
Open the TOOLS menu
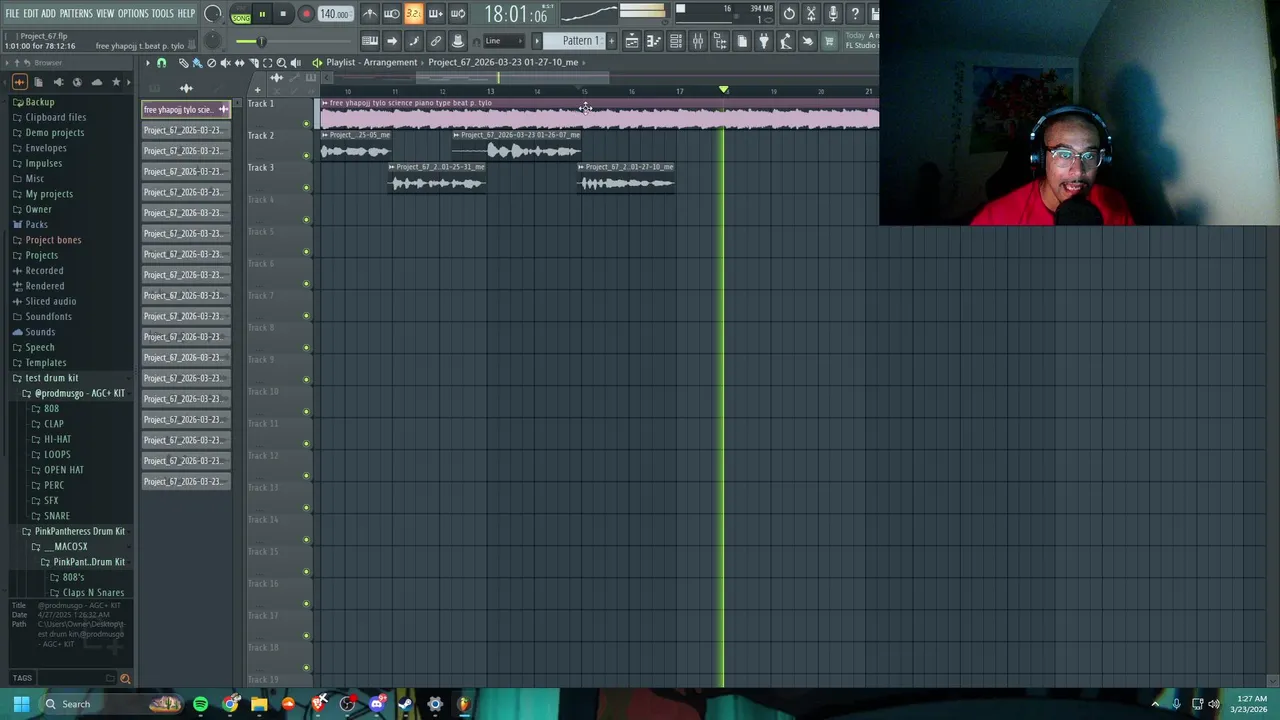(x=163, y=14)
